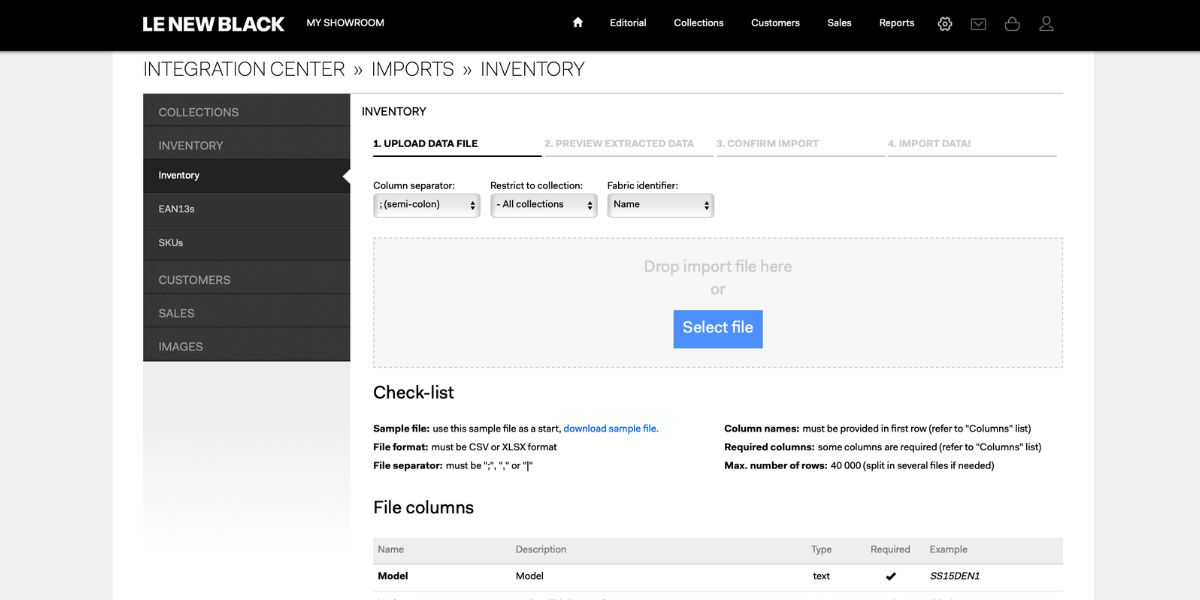This screenshot has width=1200, height=600.
Task: Open the Fabric identifier dropdown
Action: pos(661,204)
